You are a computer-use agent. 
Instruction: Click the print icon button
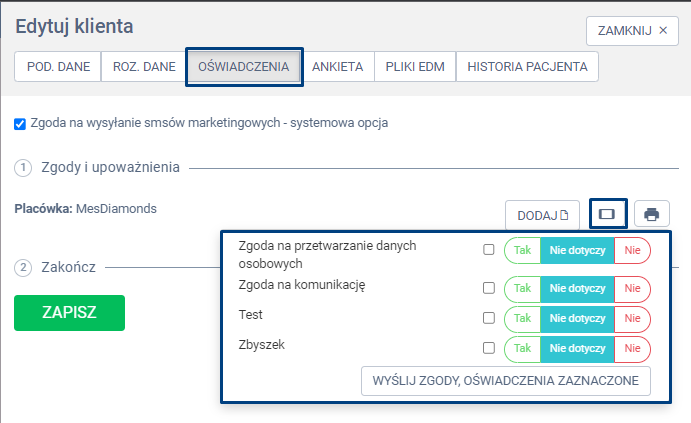(x=652, y=214)
